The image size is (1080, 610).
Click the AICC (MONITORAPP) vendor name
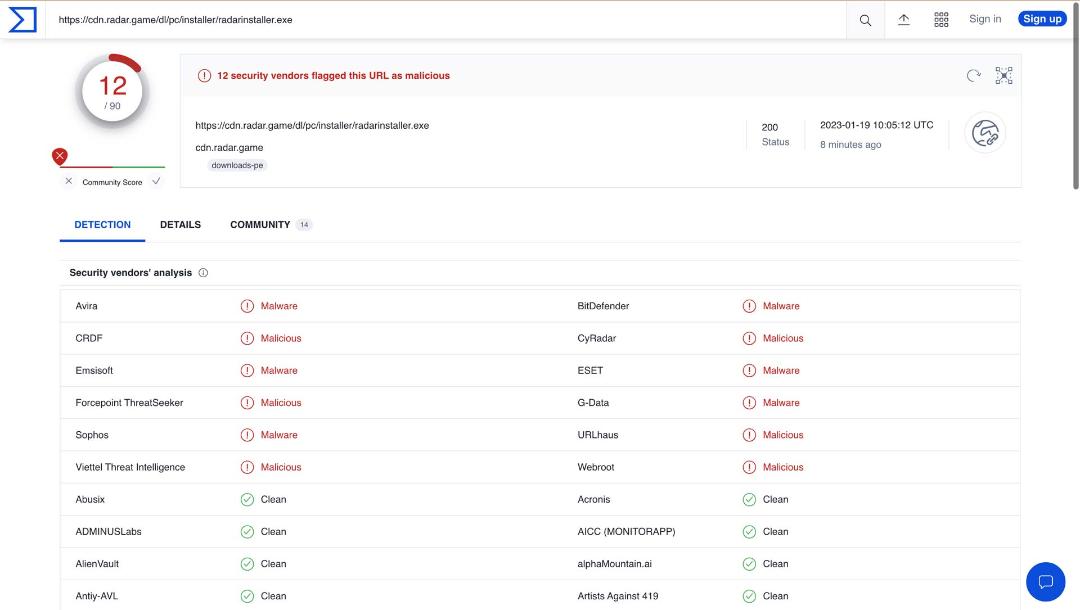tap(626, 532)
